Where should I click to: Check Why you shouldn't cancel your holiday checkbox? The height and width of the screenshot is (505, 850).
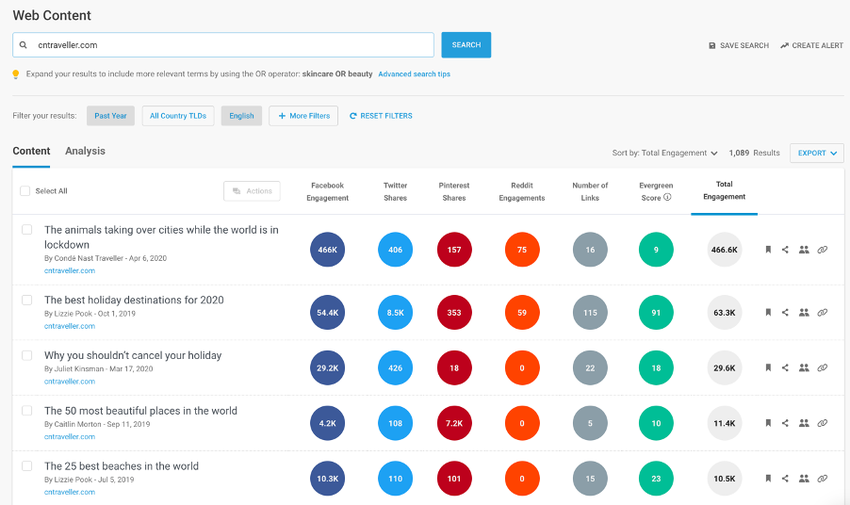[27, 355]
